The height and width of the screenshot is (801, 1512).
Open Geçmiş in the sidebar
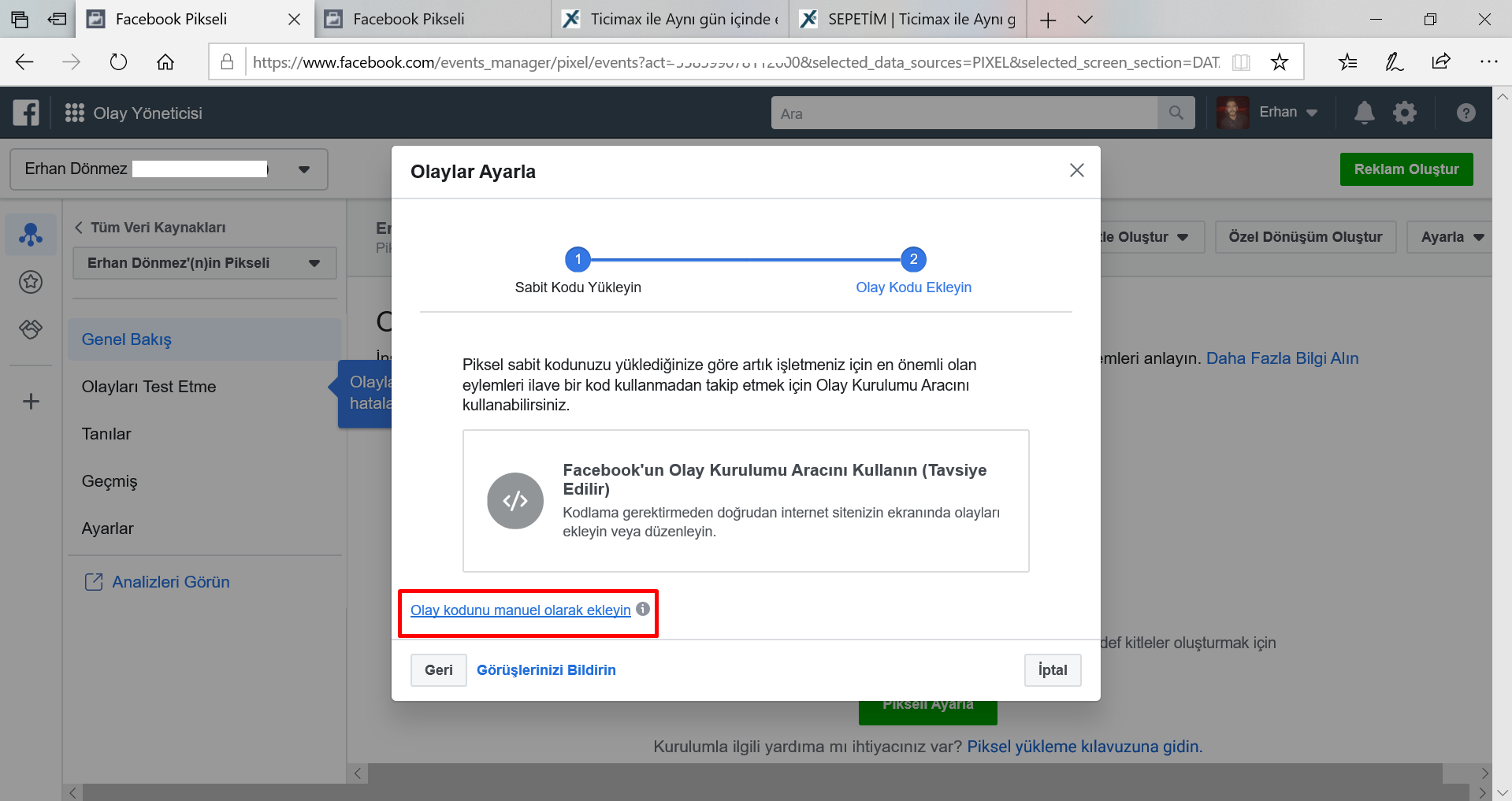pos(110,481)
